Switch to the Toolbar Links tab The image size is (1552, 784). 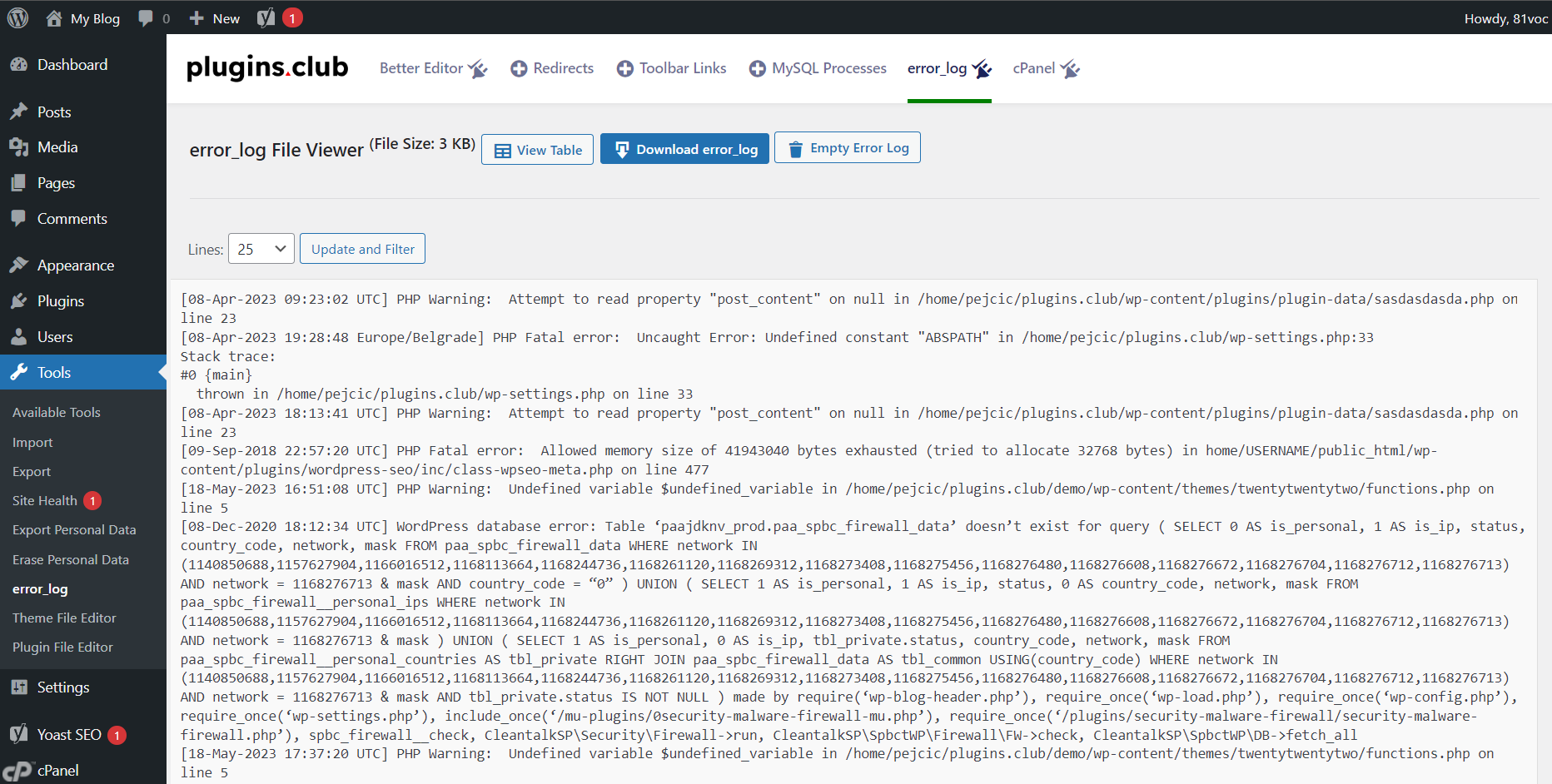(672, 68)
